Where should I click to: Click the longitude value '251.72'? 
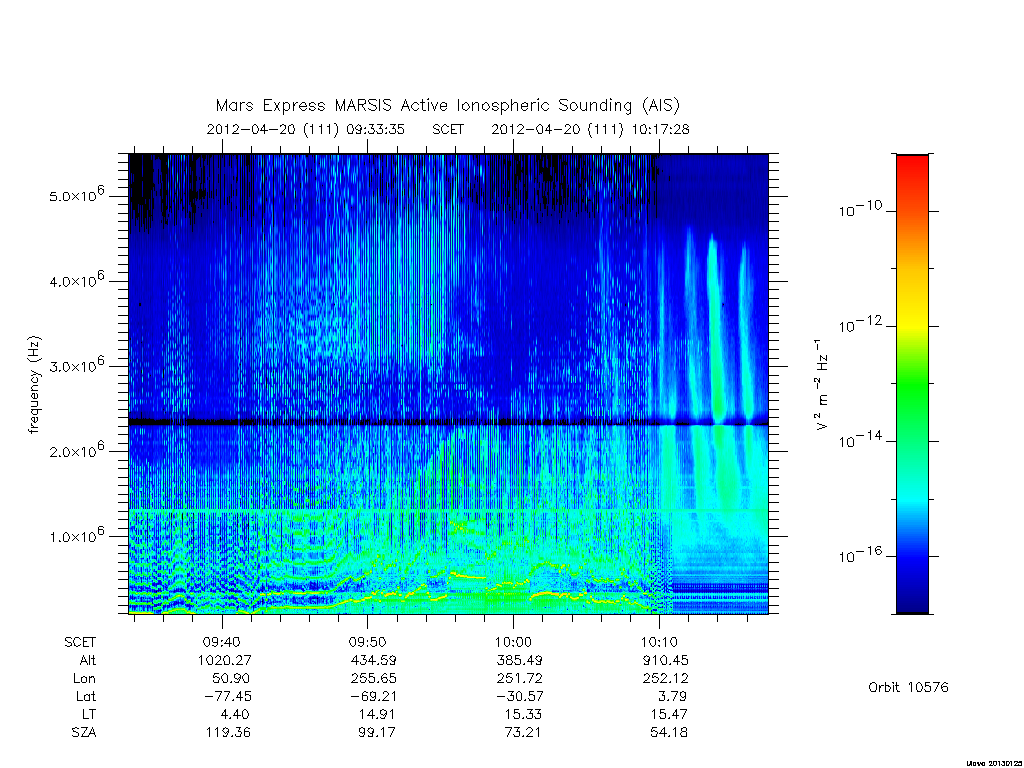click(519, 679)
